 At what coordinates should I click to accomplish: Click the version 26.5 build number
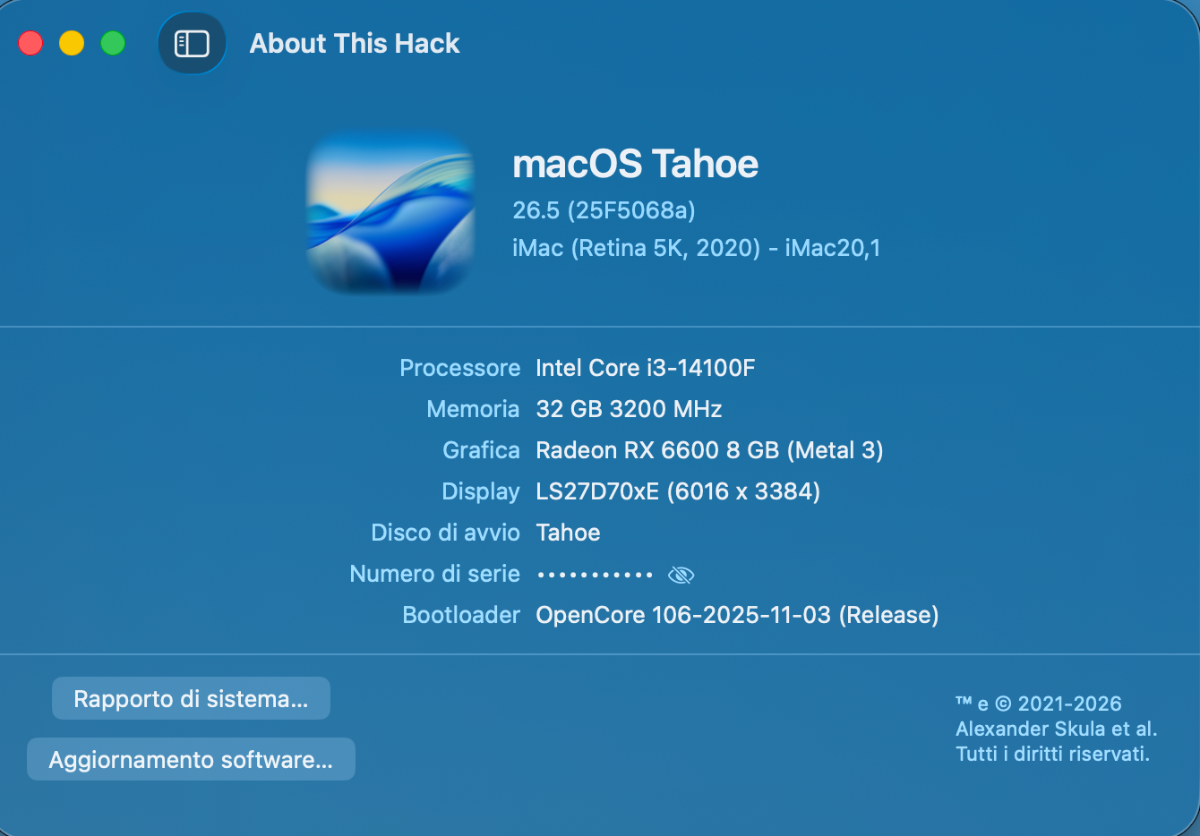point(603,211)
